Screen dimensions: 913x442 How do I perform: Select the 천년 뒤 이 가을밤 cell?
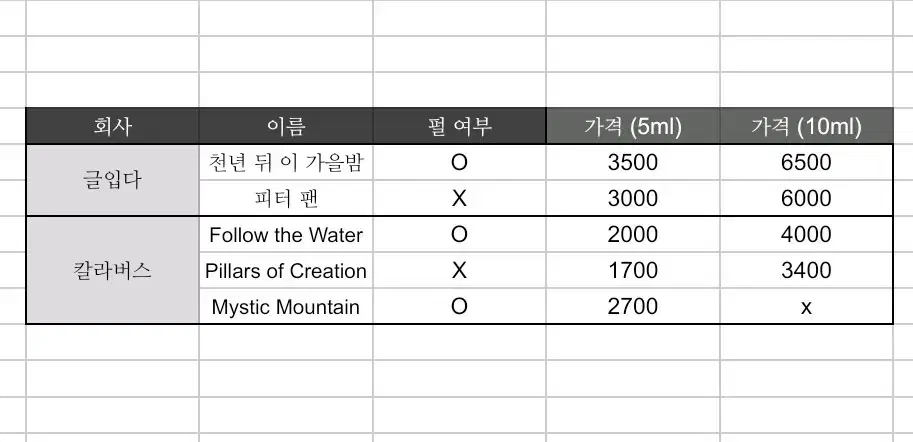[286, 162]
